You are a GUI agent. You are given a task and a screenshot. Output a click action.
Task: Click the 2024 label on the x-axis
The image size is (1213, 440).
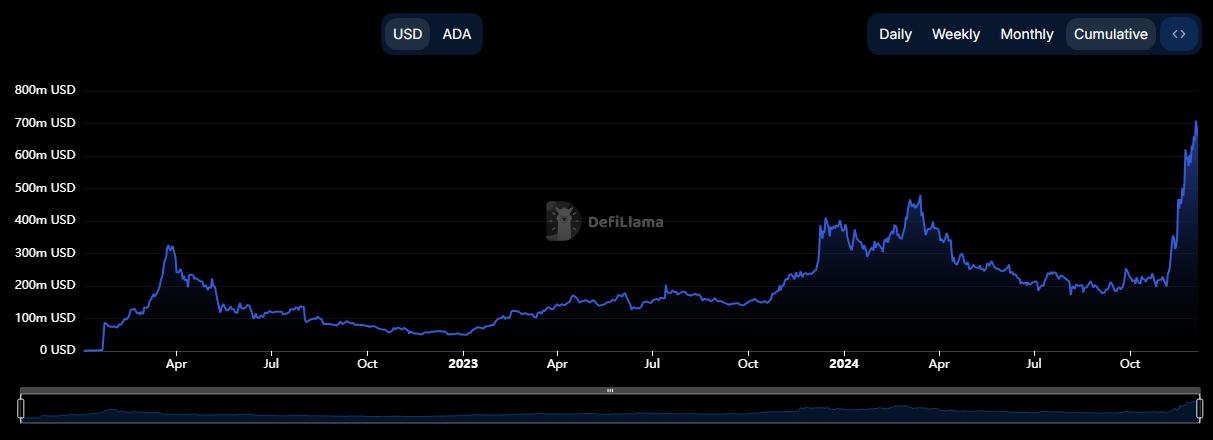[843, 365]
